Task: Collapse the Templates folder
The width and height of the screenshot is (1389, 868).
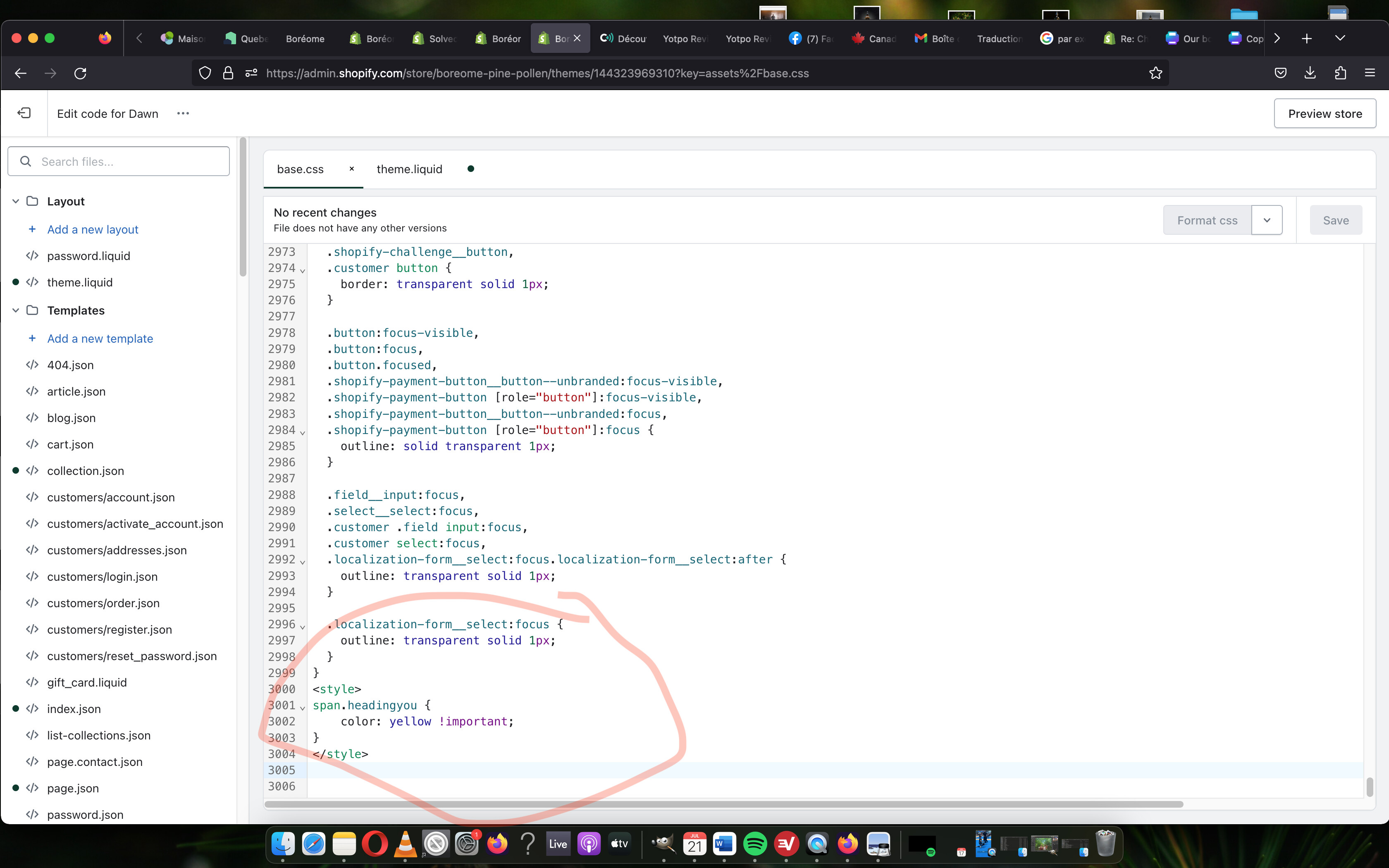Action: [15, 310]
